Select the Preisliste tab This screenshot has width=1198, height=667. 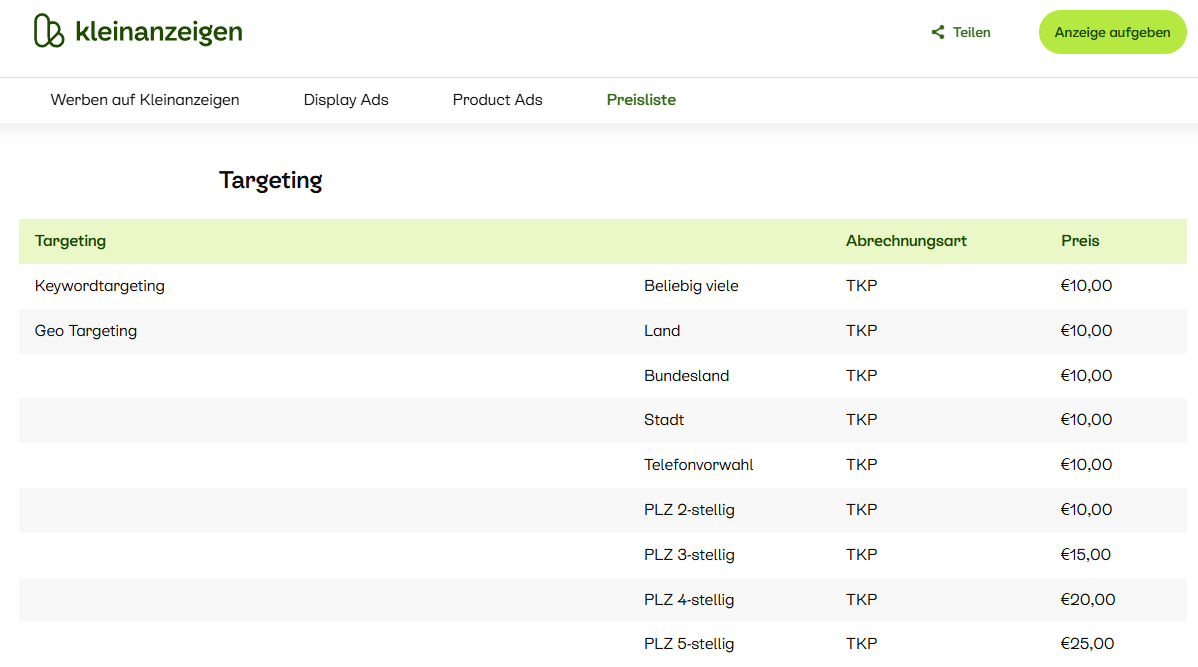pyautogui.click(x=641, y=100)
